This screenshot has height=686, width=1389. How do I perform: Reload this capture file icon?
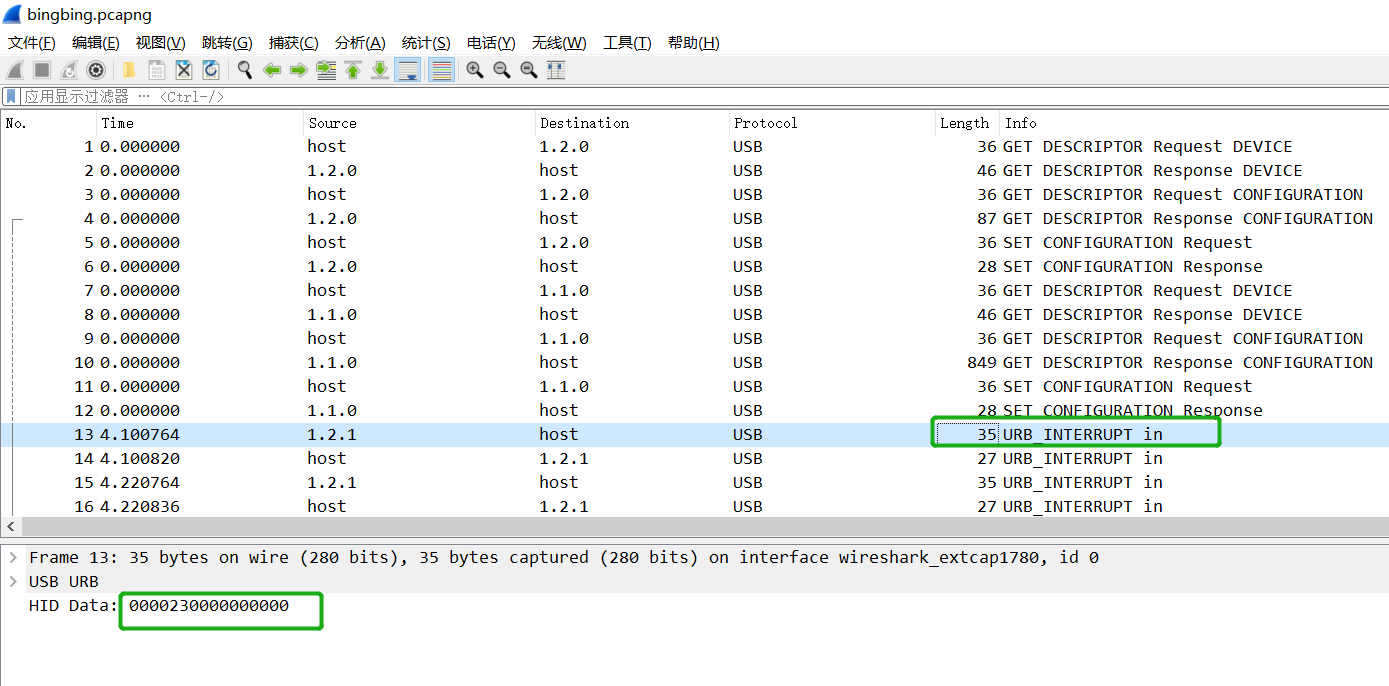click(x=211, y=70)
